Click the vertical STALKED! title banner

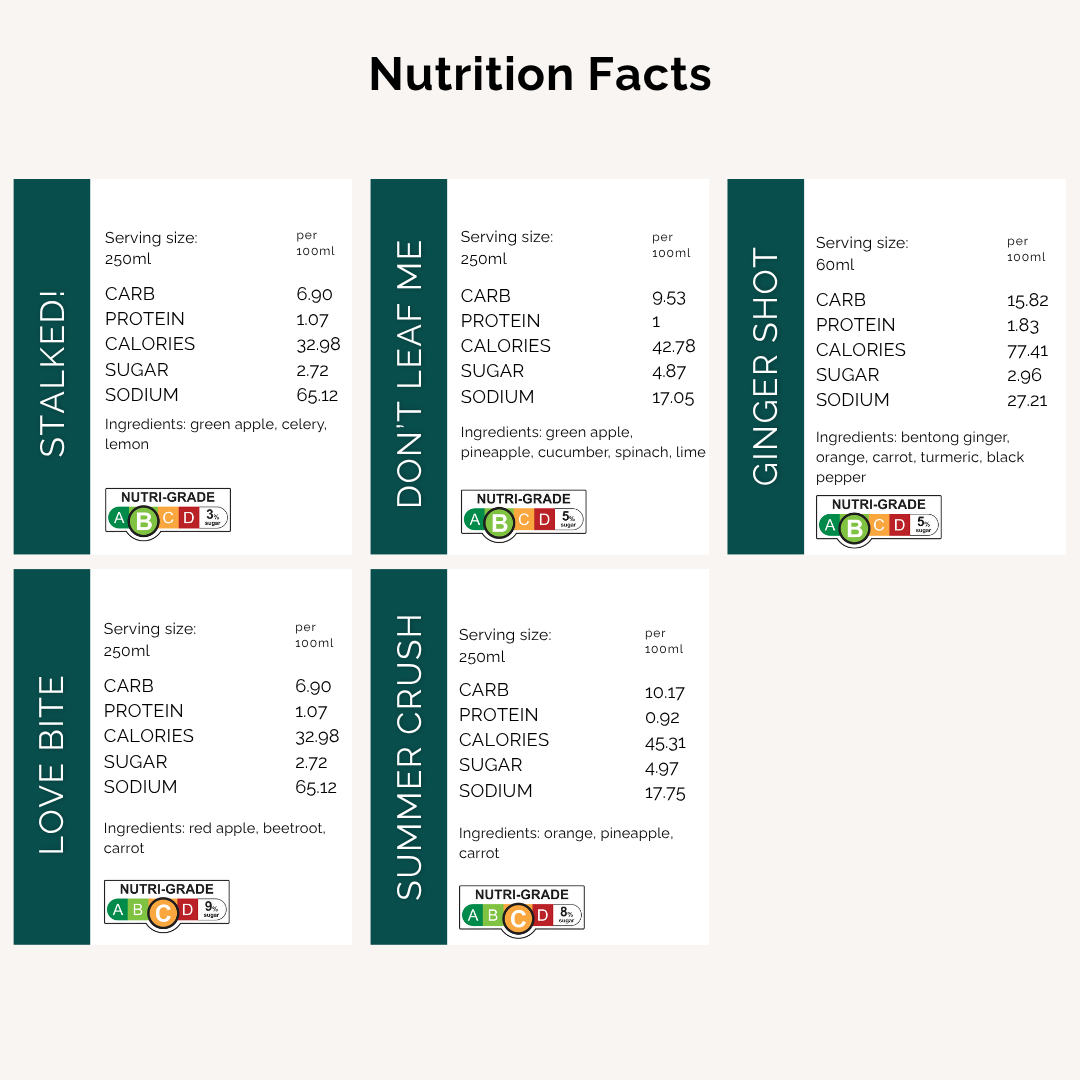[x=52, y=366]
